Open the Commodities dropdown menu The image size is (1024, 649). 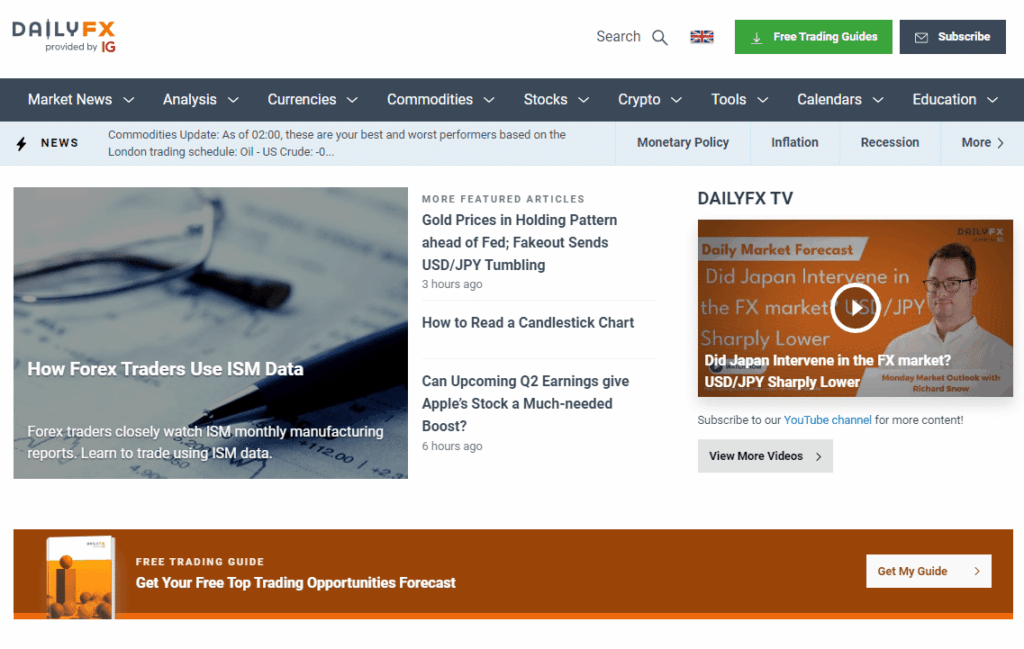441,100
